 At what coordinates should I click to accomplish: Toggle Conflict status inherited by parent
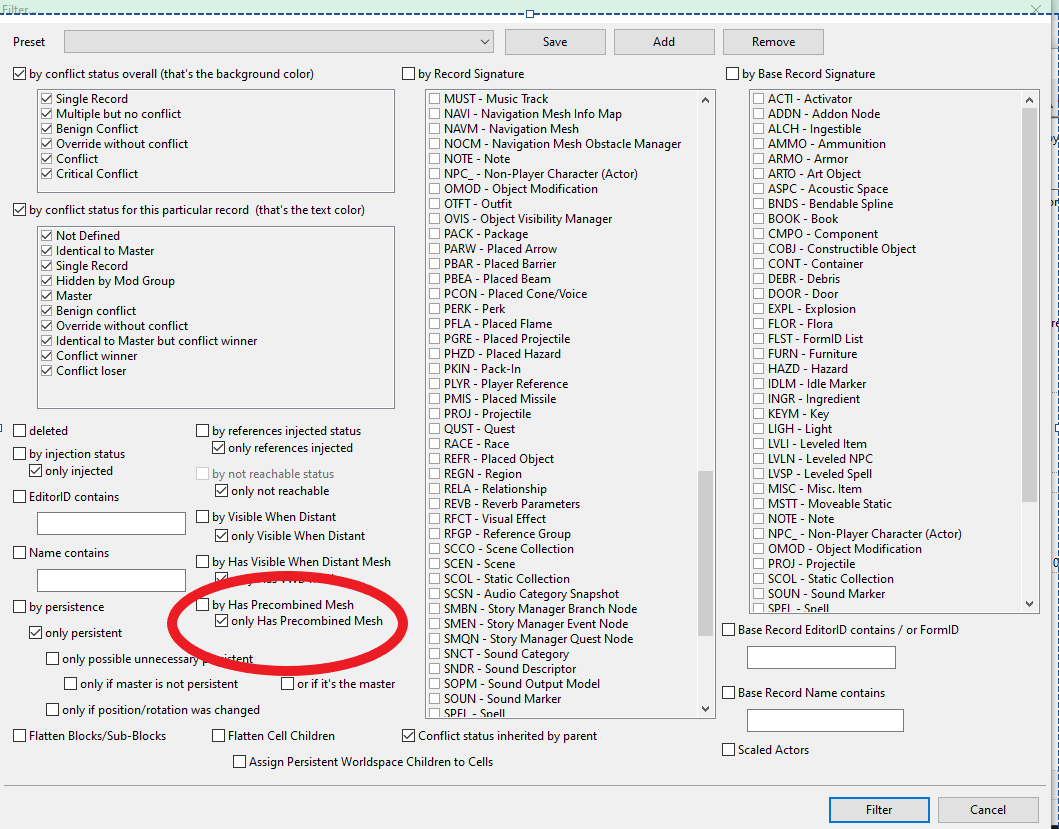(408, 735)
